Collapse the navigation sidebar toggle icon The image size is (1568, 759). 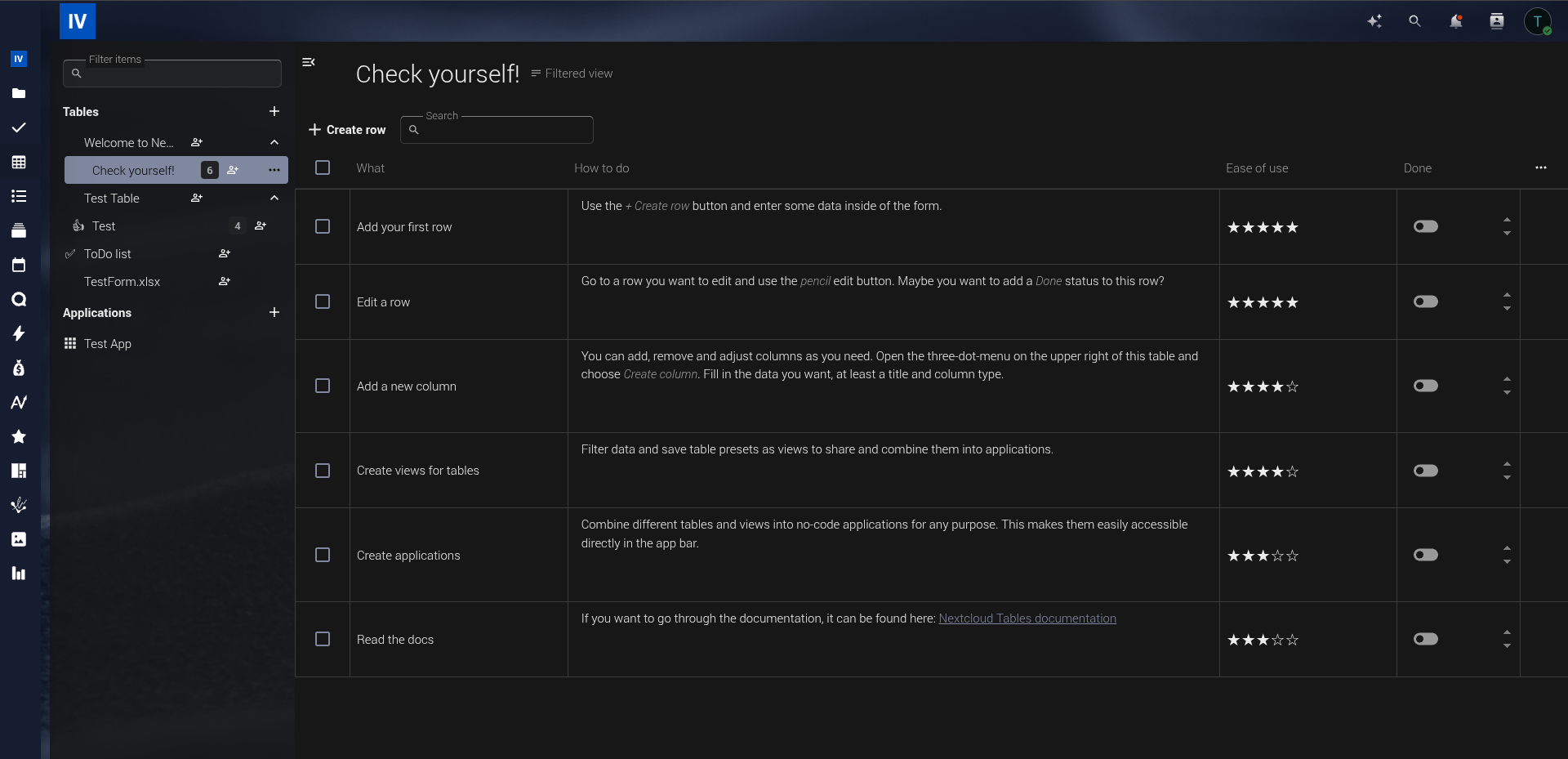[309, 62]
